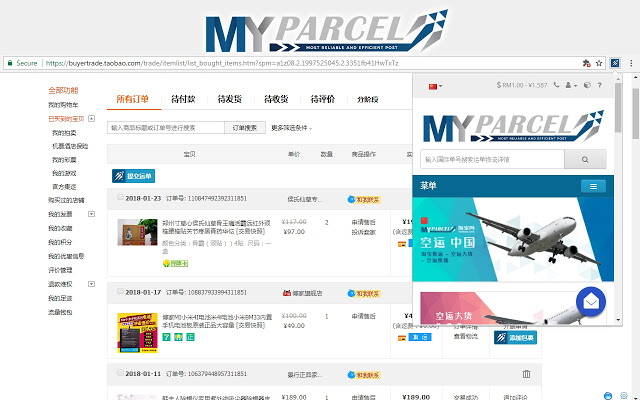The height and width of the screenshot is (400, 640).
Task: Bookmark this page with the star icon
Action: point(599,63)
